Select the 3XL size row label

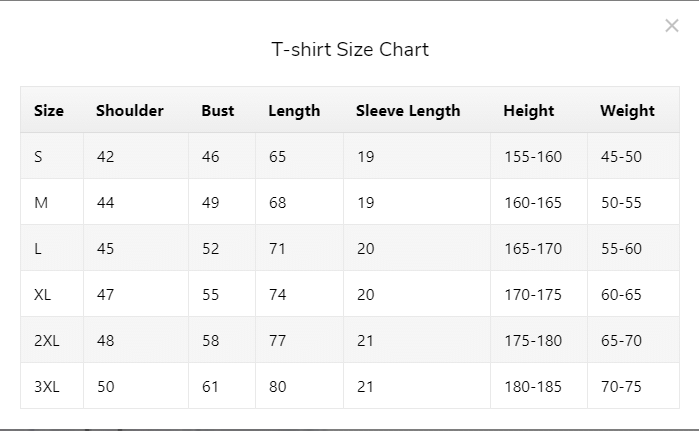click(47, 386)
